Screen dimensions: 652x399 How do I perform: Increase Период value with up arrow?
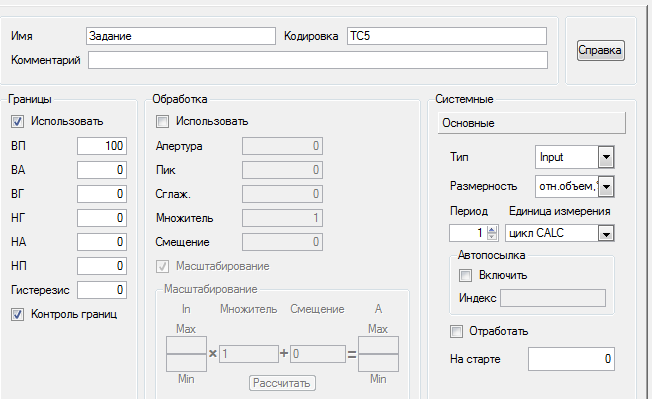click(492, 229)
